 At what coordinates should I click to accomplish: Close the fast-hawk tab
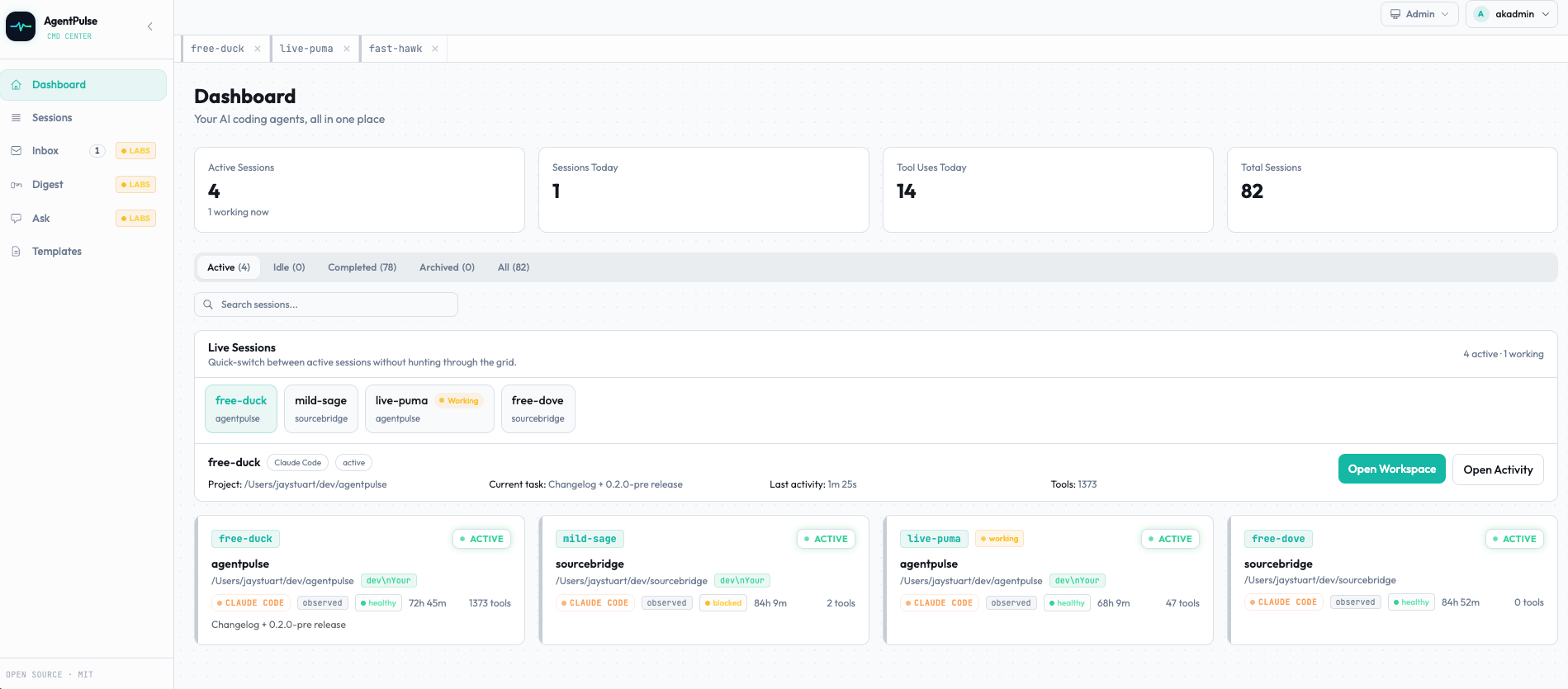435,49
